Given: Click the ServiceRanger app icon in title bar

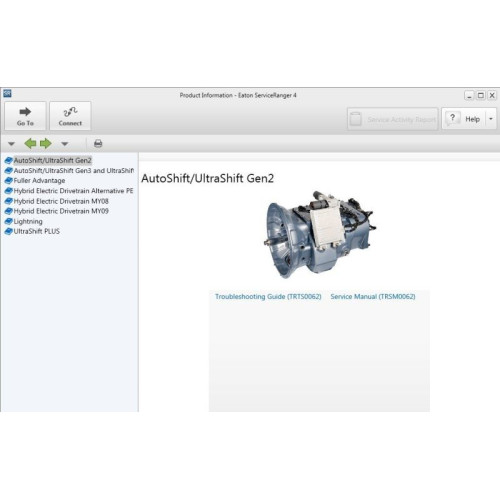Looking at the screenshot, I should 7,93.
